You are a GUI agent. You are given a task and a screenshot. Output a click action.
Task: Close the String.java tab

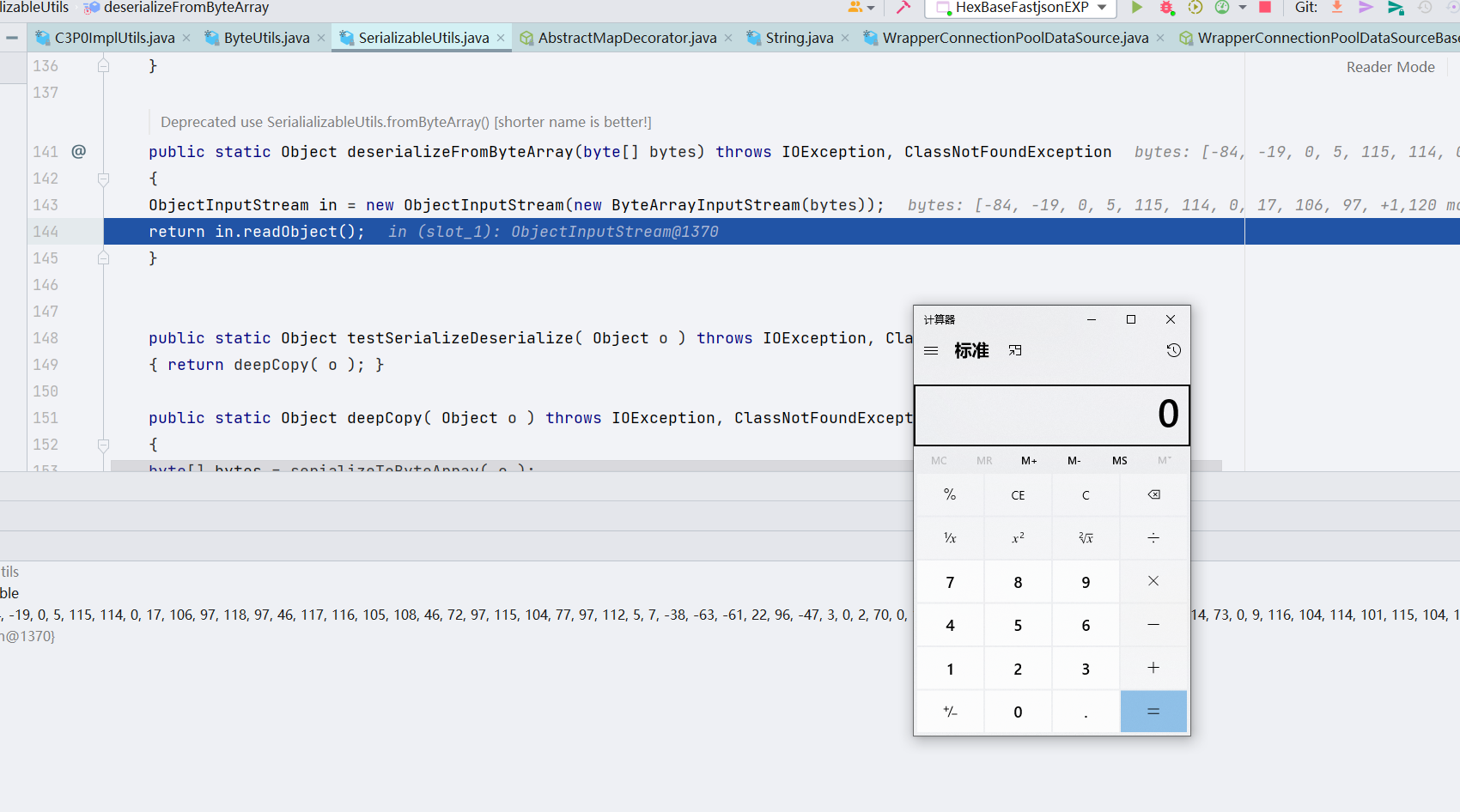(845, 38)
